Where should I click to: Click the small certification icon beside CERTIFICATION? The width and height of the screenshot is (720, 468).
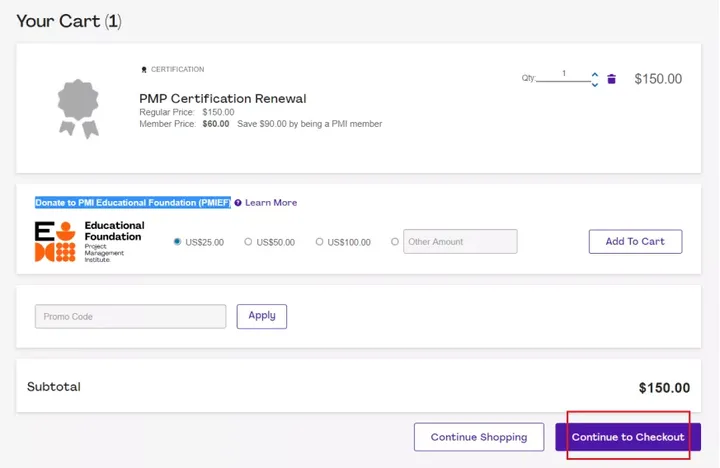click(144, 69)
